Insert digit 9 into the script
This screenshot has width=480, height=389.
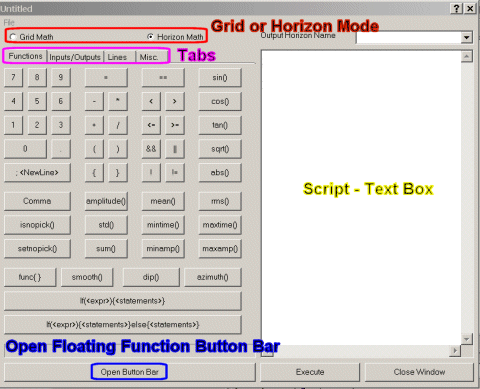point(61,77)
